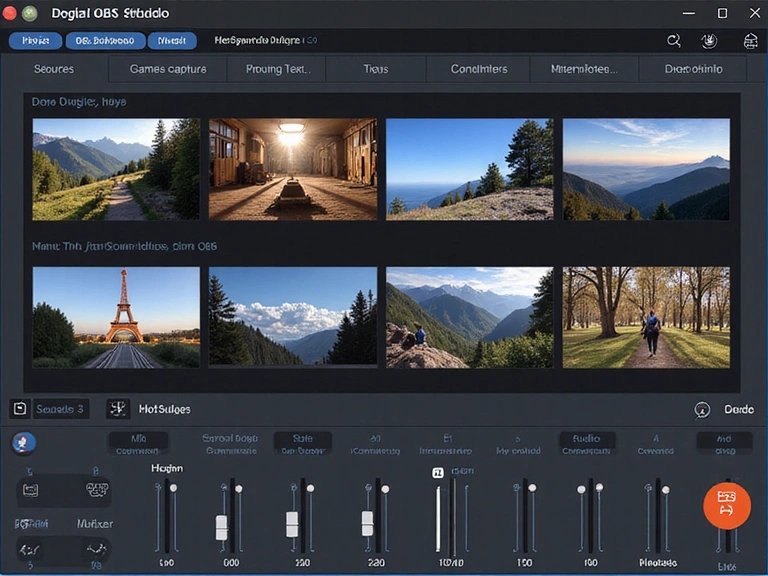Click the Seoeds 3 label button
The height and width of the screenshot is (576, 768).
coord(60,409)
